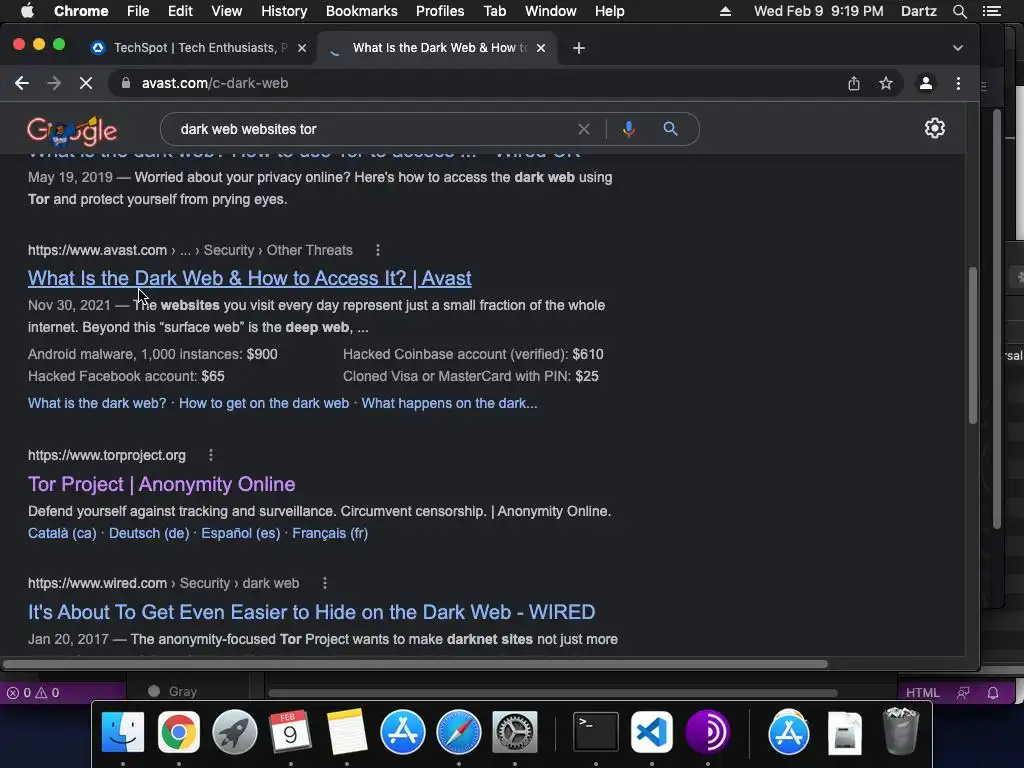This screenshot has width=1024, height=768.
Task: Follow 'What happens on the dark...' sitelink
Action: click(449, 403)
